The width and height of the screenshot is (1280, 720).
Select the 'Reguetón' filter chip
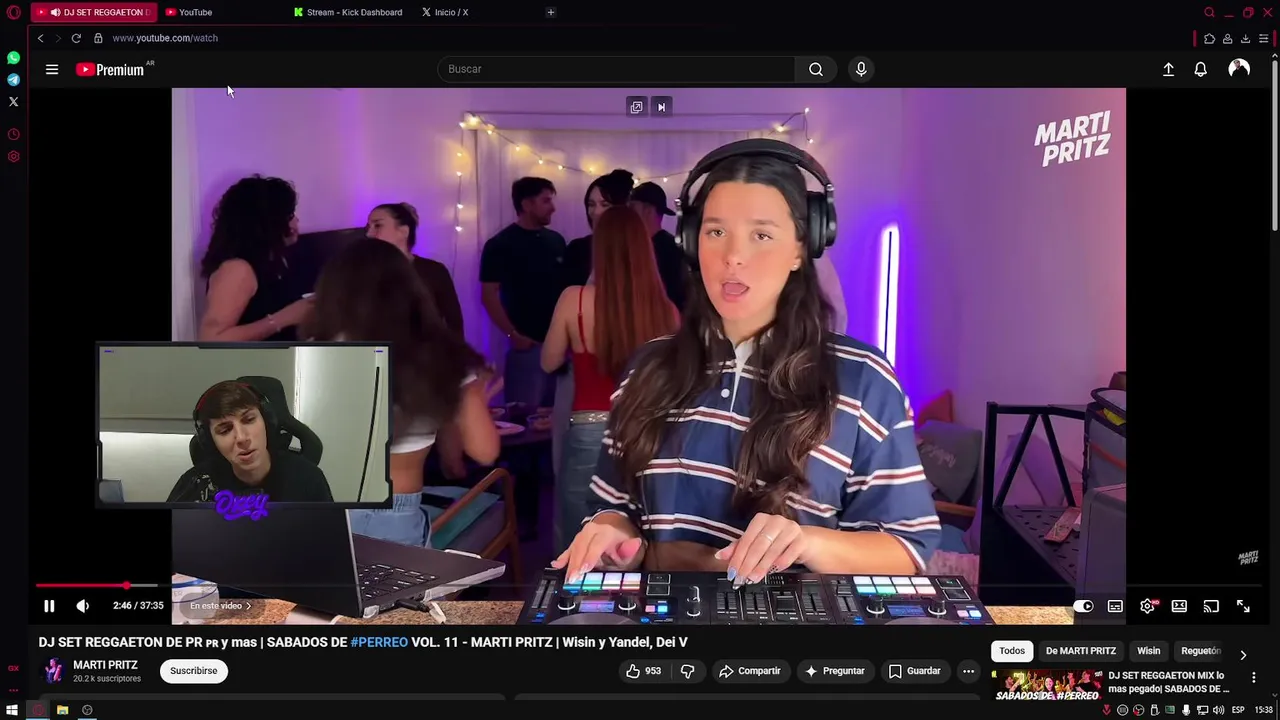tap(1200, 651)
